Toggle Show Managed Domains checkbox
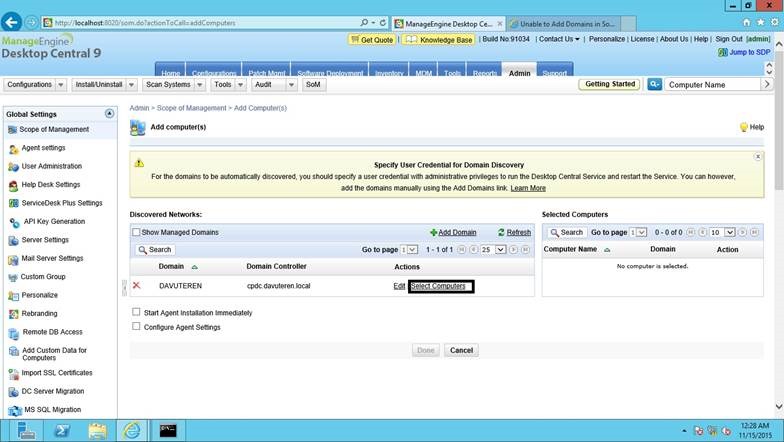This screenshot has height=442, width=784. [x=136, y=232]
